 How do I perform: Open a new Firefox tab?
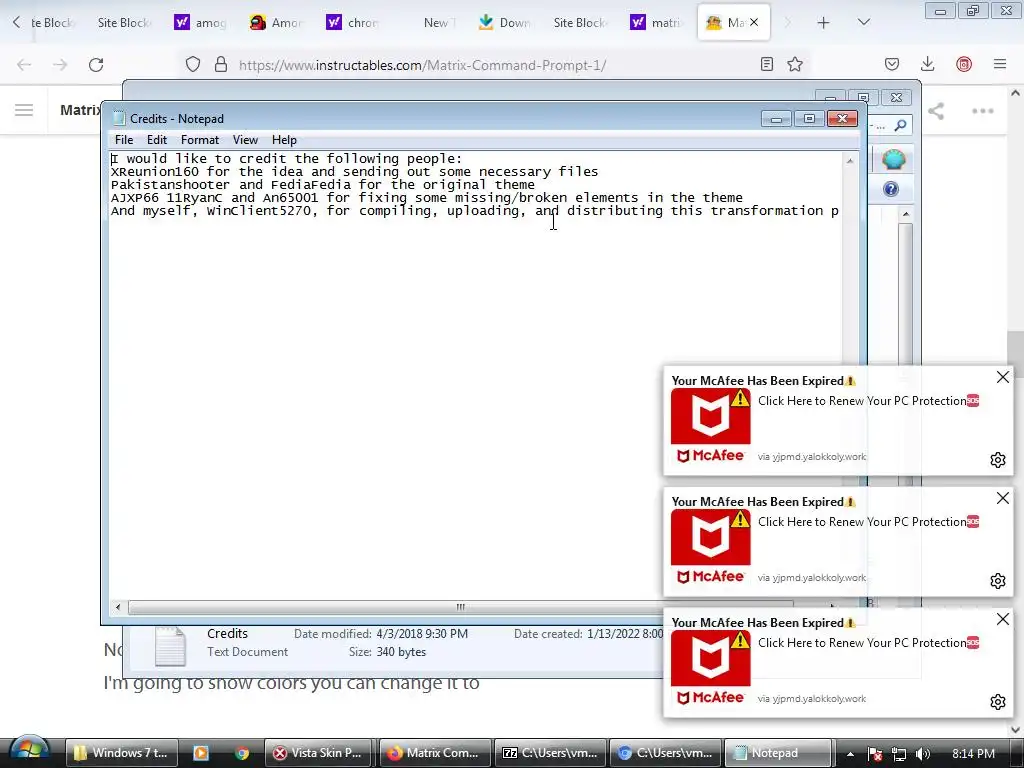[x=824, y=23]
